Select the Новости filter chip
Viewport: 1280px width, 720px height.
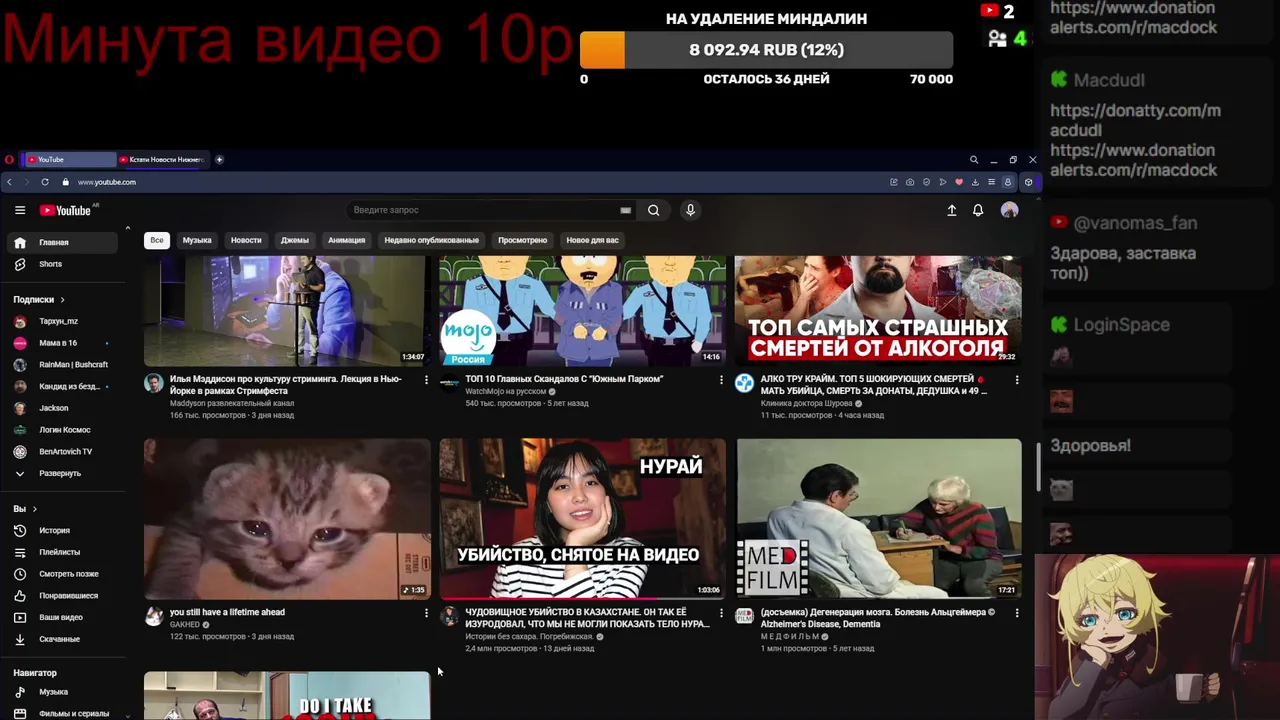click(x=246, y=240)
